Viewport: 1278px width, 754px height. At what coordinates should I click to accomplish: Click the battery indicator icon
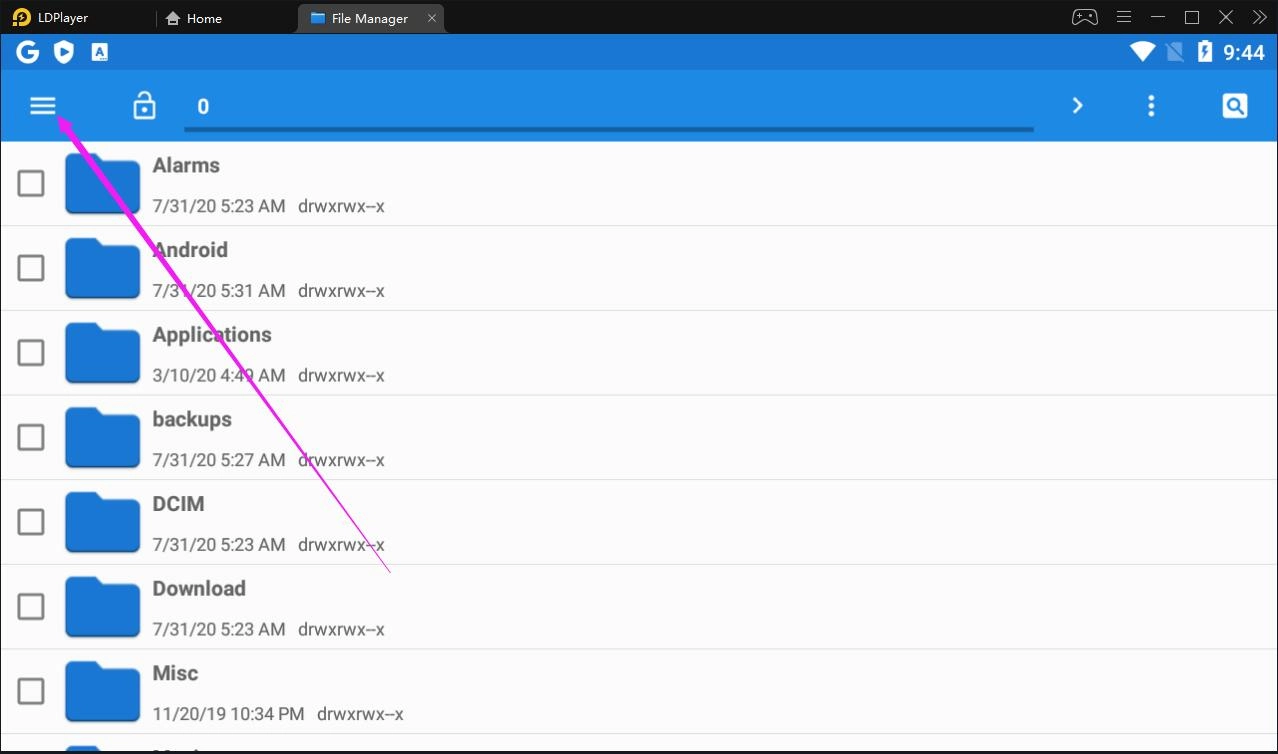click(1207, 51)
